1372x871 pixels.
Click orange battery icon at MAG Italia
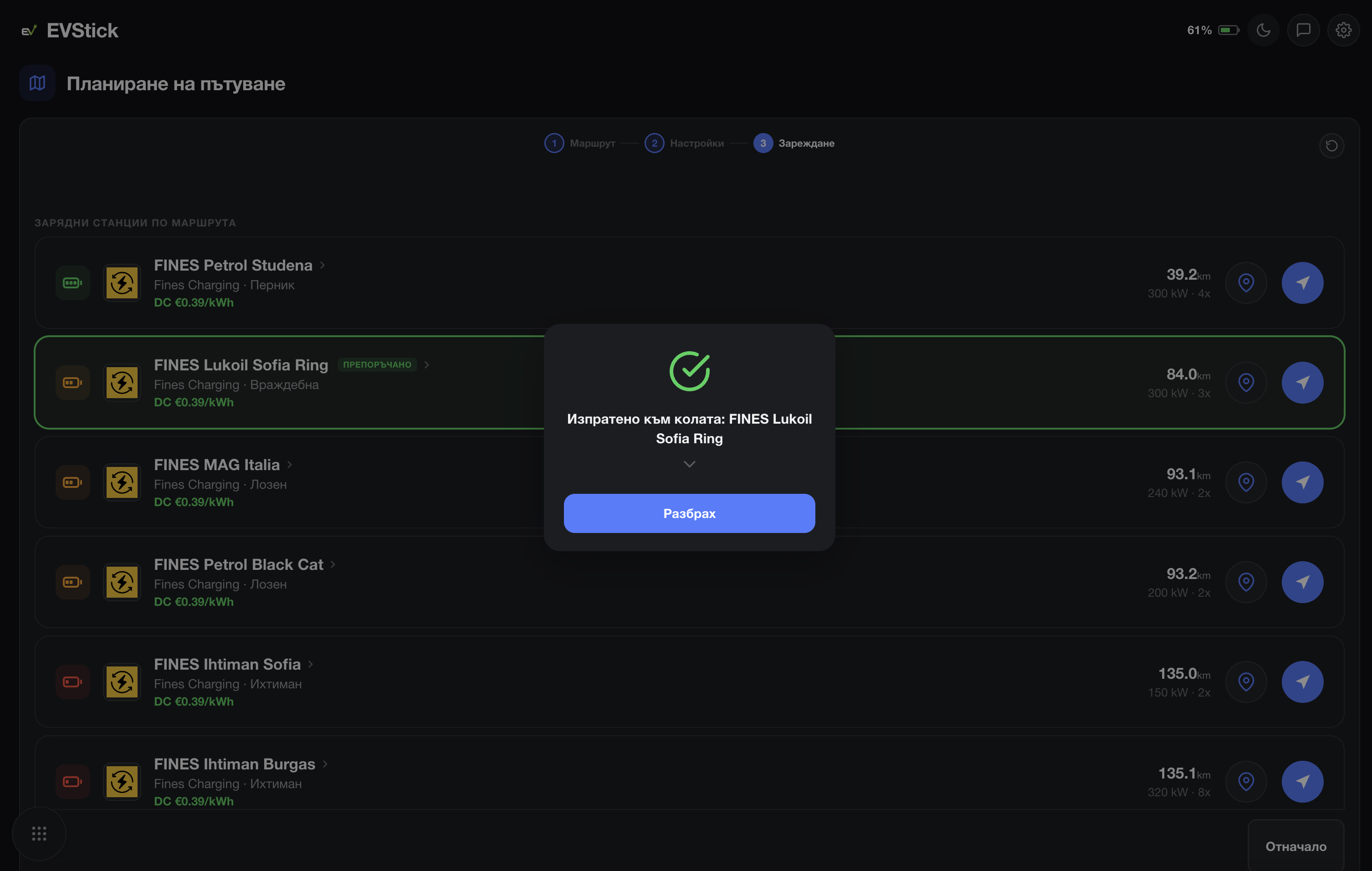coord(72,482)
